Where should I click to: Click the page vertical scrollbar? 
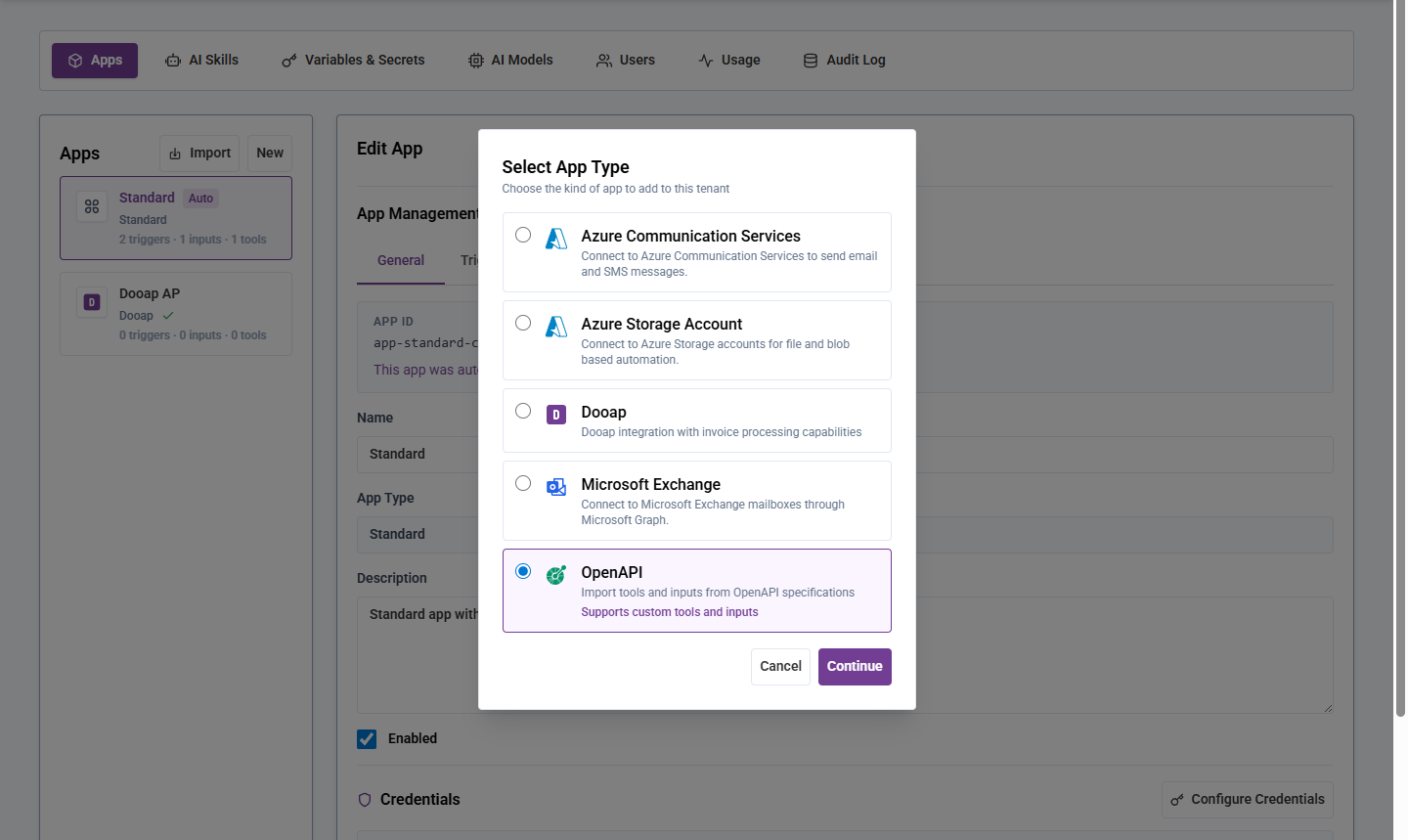point(1400,359)
